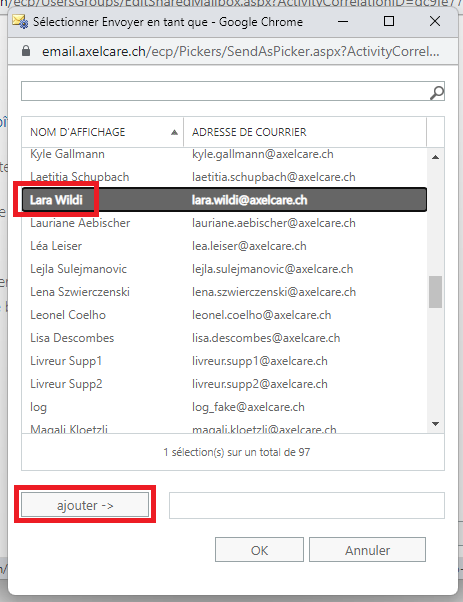Select the Léa Leiser row
Viewport: 463px width, 602px height.
click(224, 246)
